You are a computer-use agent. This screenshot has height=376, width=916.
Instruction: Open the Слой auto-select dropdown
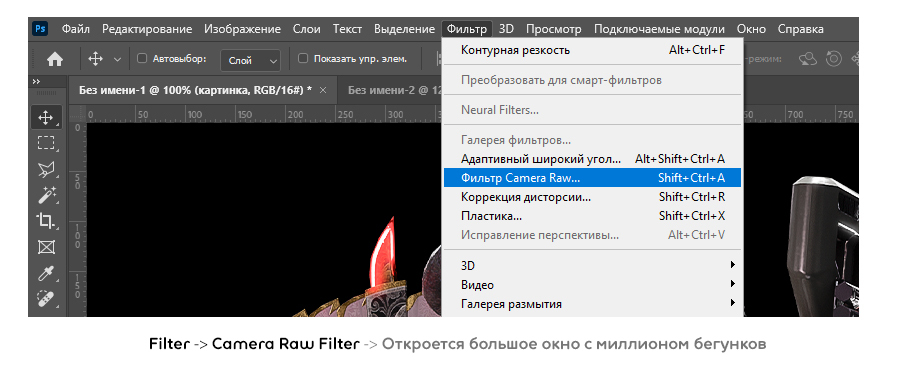(250, 60)
